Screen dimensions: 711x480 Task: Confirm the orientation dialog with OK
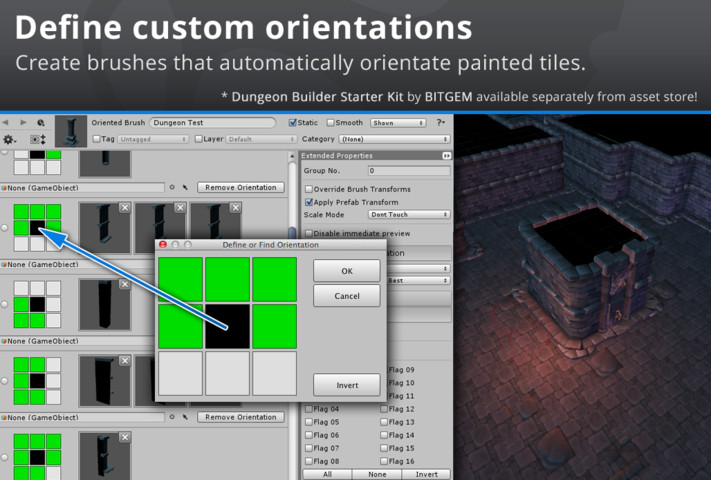pyautogui.click(x=347, y=271)
